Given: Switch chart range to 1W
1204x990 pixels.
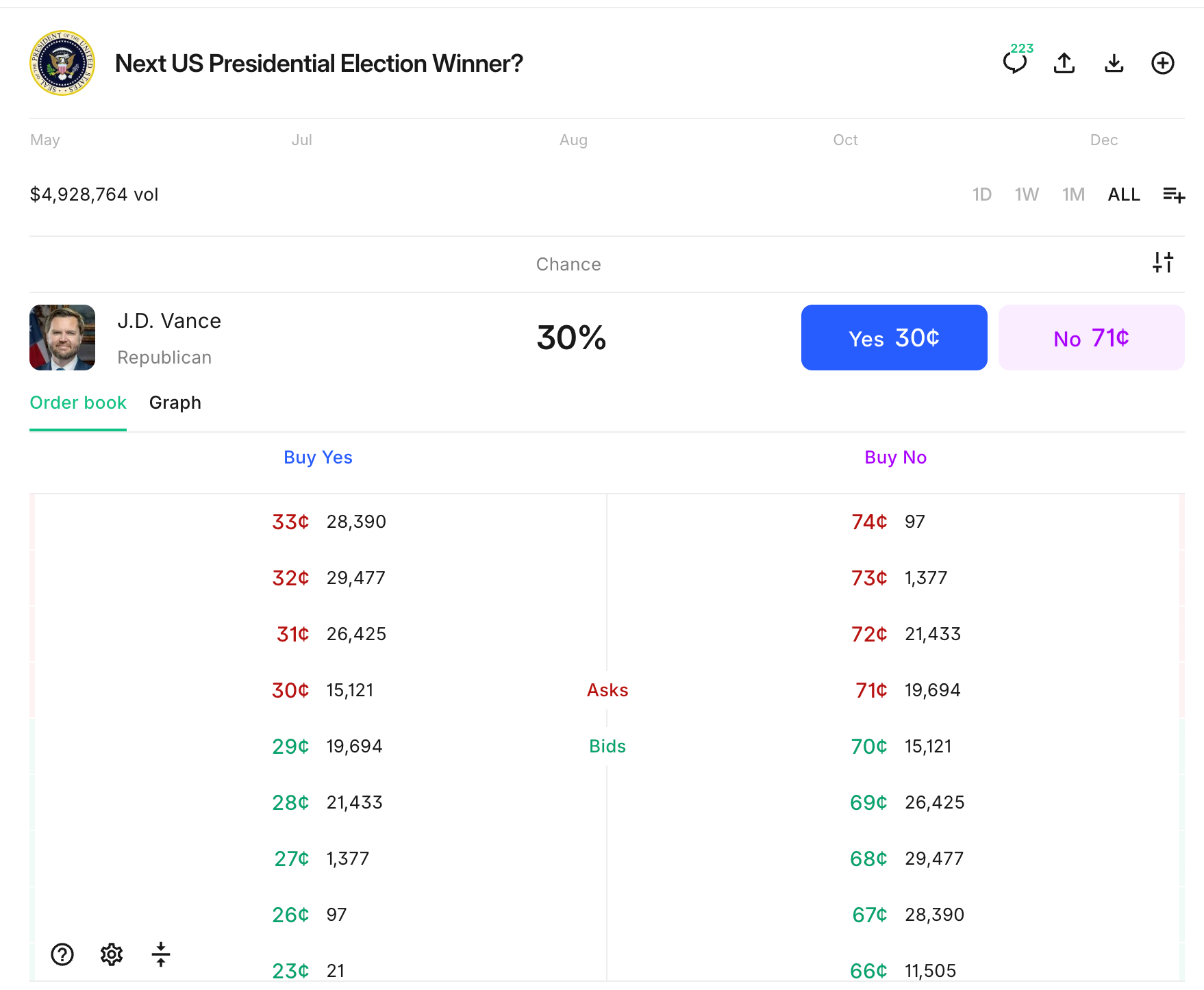Looking at the screenshot, I should tap(1027, 194).
